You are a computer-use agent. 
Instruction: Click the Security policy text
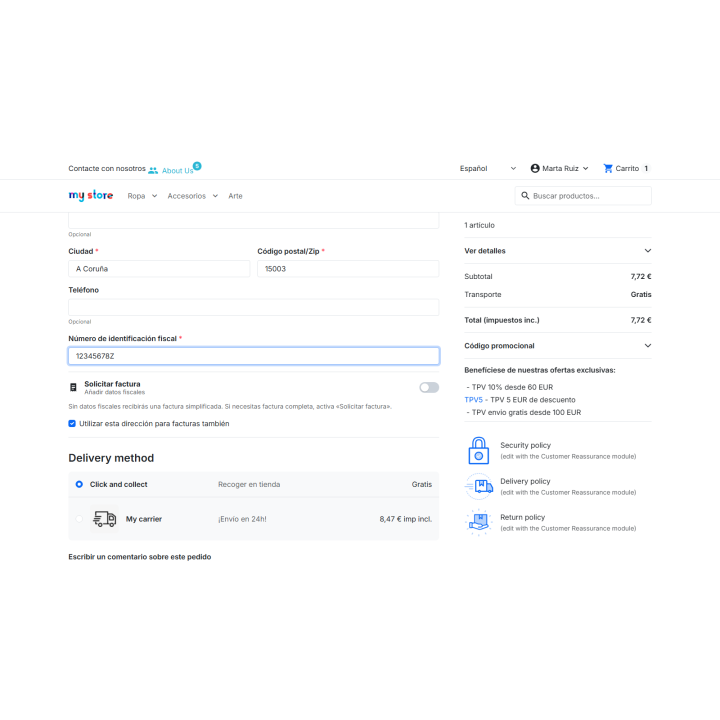pyautogui.click(x=525, y=445)
